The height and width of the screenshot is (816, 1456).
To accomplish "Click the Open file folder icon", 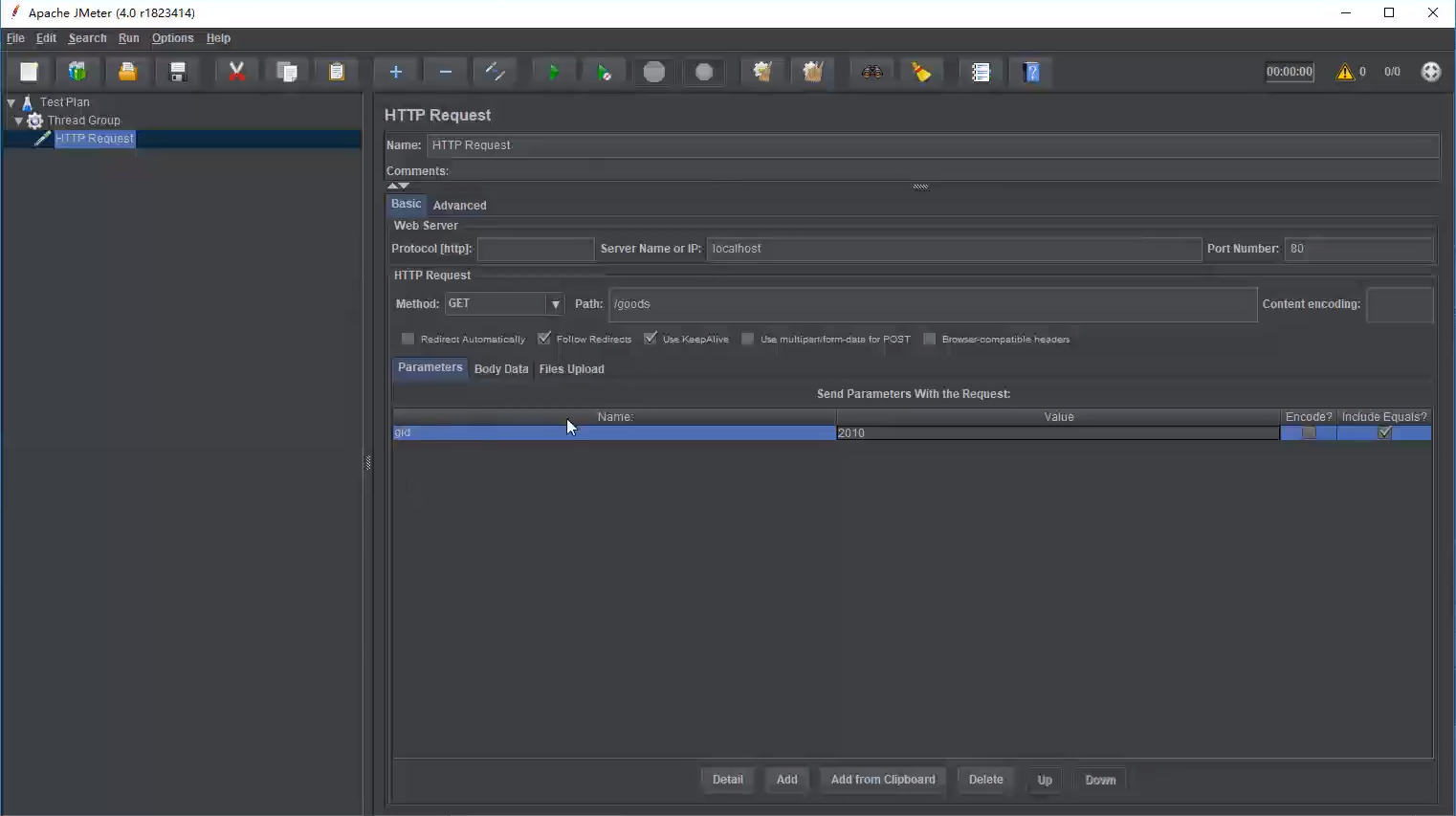I will coord(127,72).
